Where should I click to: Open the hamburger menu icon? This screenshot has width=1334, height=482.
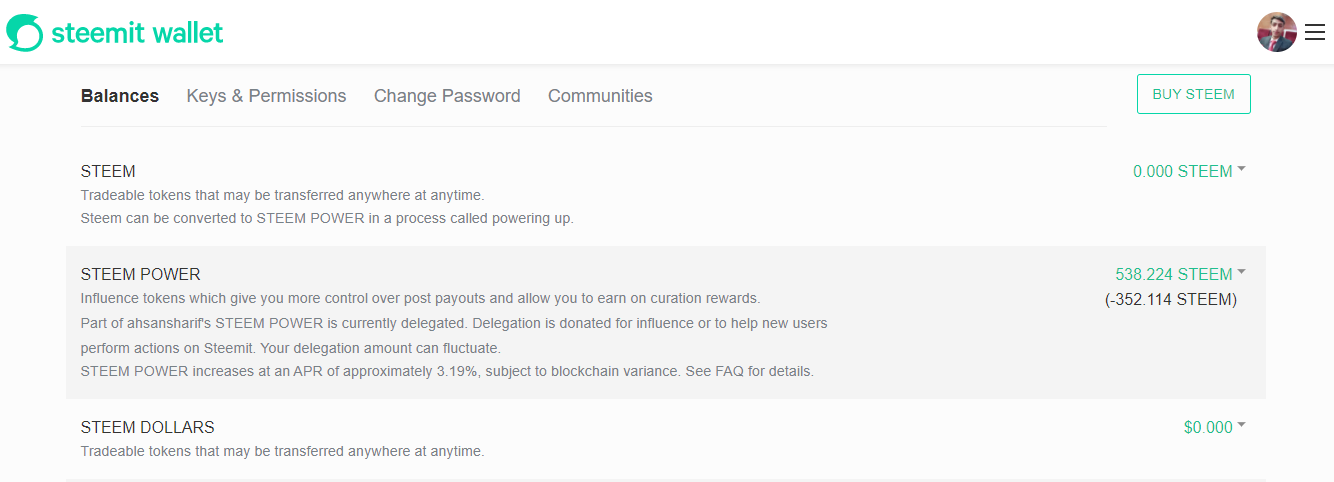click(x=1315, y=33)
